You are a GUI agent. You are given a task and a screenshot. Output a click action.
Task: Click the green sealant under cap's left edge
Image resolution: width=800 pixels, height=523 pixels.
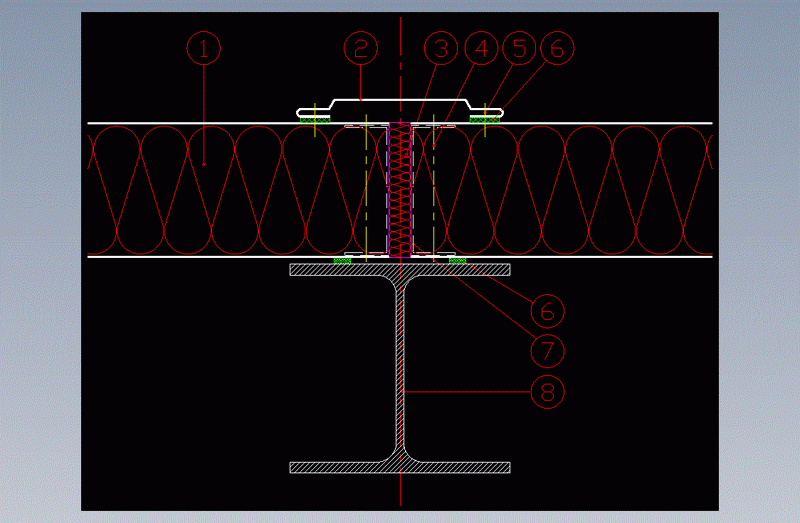[x=314, y=118]
